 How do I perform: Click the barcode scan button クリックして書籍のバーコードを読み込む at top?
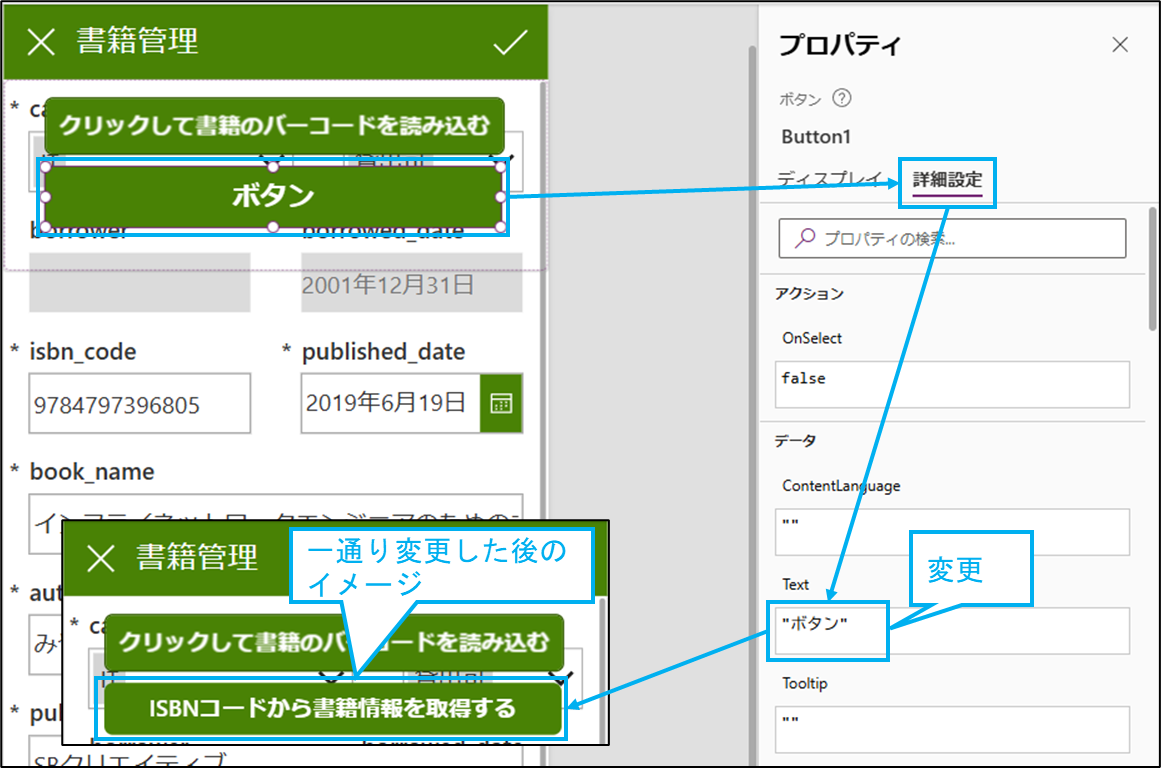pyautogui.click(x=274, y=125)
